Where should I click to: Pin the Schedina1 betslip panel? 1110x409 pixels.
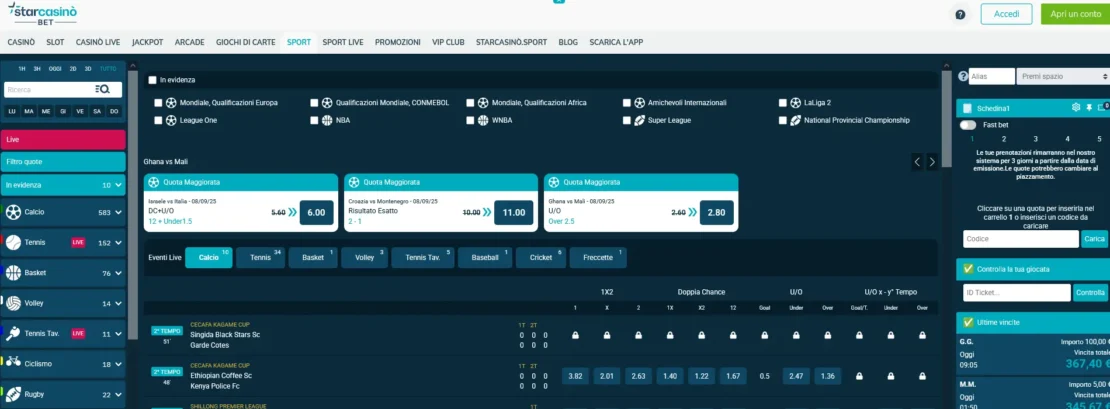(1088, 107)
